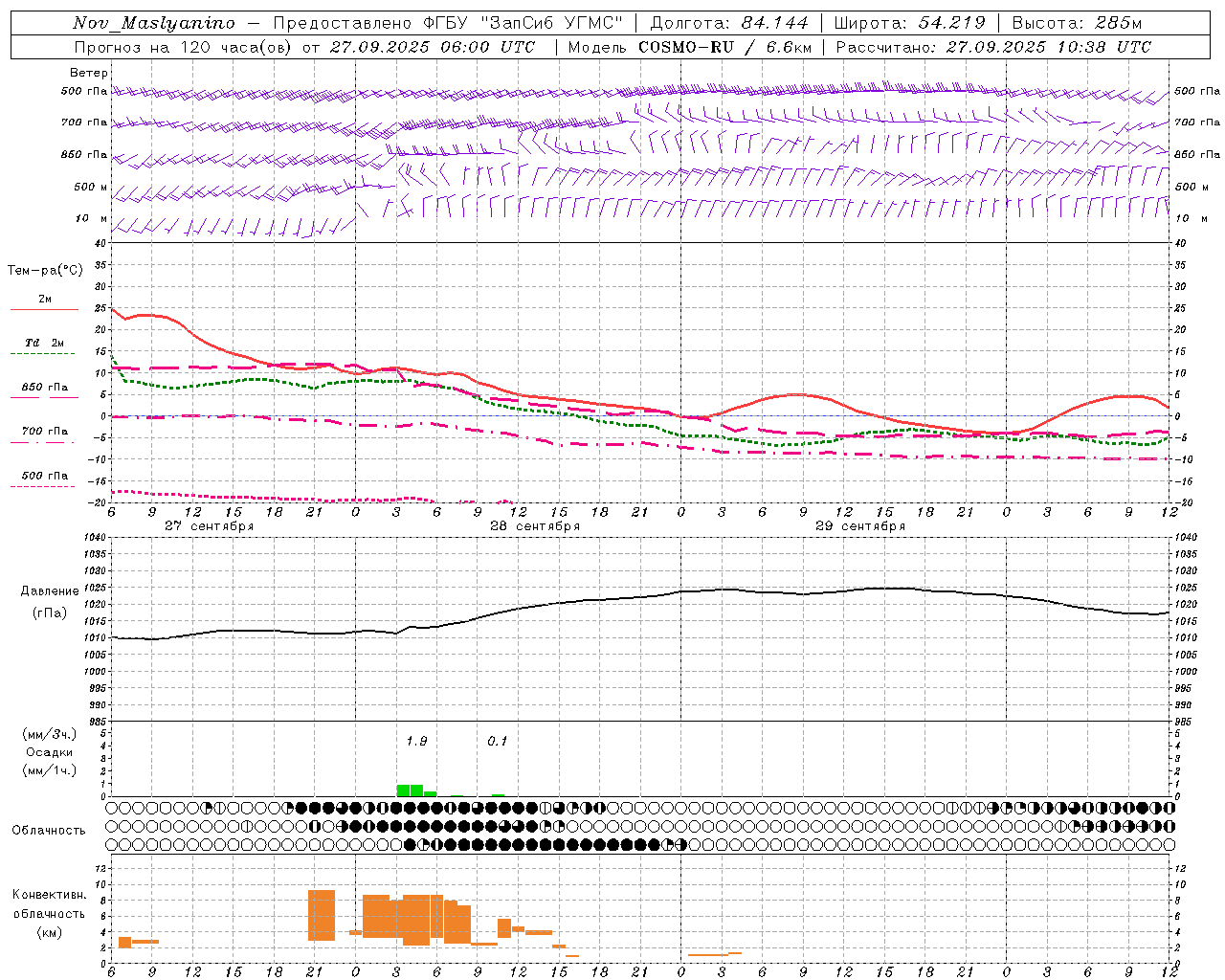Click the Осадки precipitation label
The height and width of the screenshot is (980, 1225).
point(50,752)
